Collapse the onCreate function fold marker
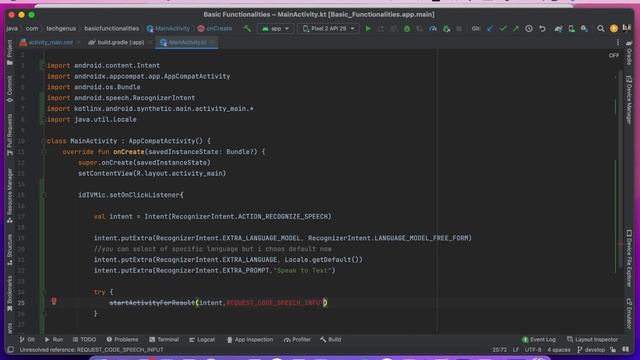 pyautogui.click(x=43, y=152)
